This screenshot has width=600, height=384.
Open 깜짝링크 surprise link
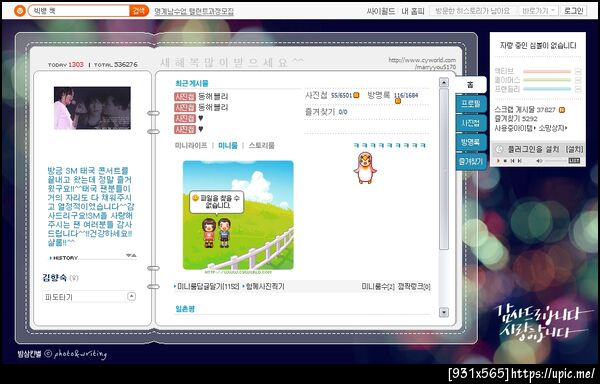(x=414, y=286)
